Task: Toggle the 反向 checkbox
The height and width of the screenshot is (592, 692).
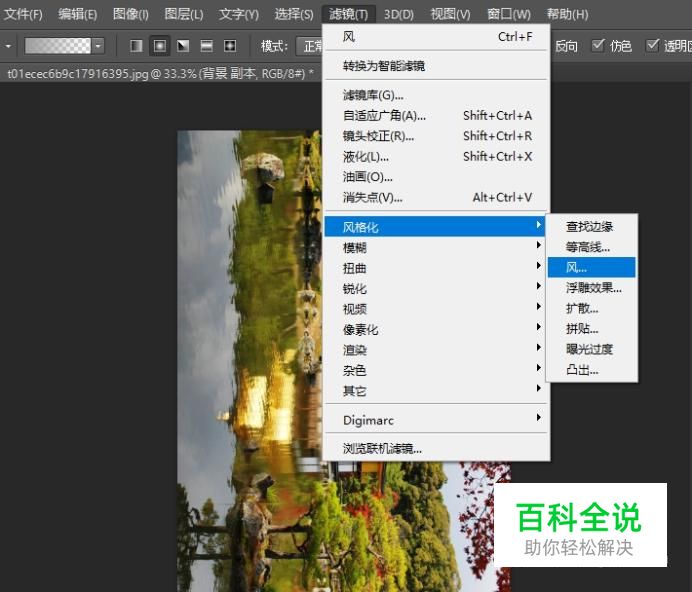Action: click(x=566, y=45)
